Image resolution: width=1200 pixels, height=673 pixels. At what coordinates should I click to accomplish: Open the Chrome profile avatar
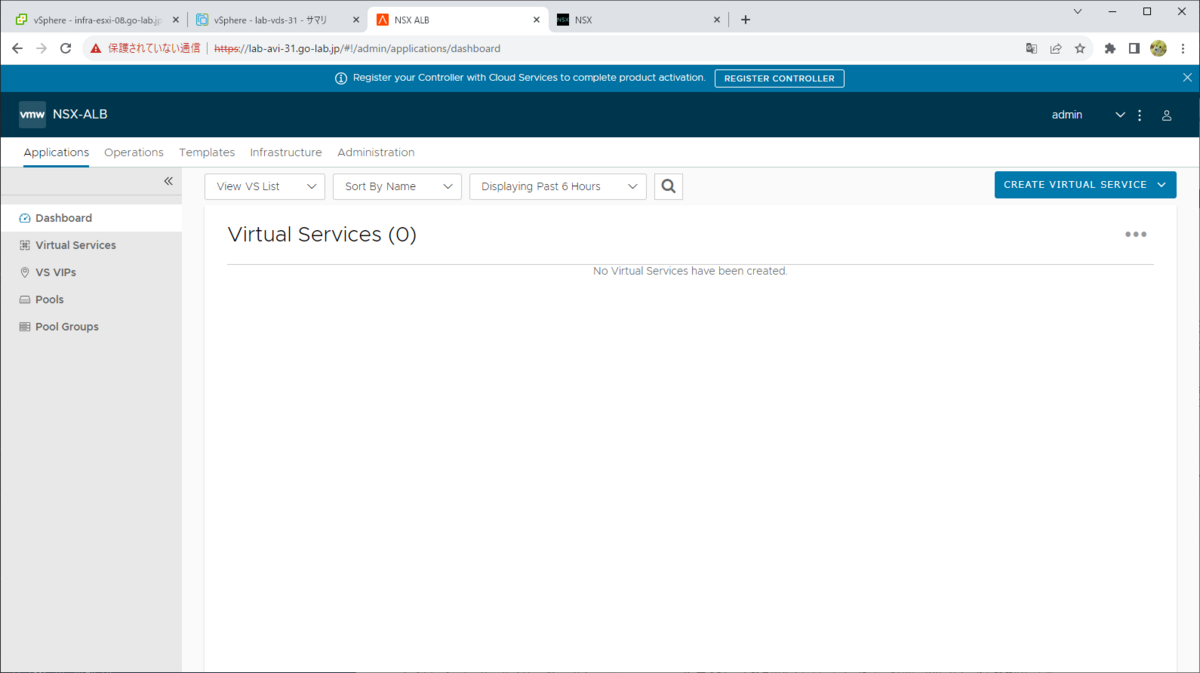[1159, 48]
